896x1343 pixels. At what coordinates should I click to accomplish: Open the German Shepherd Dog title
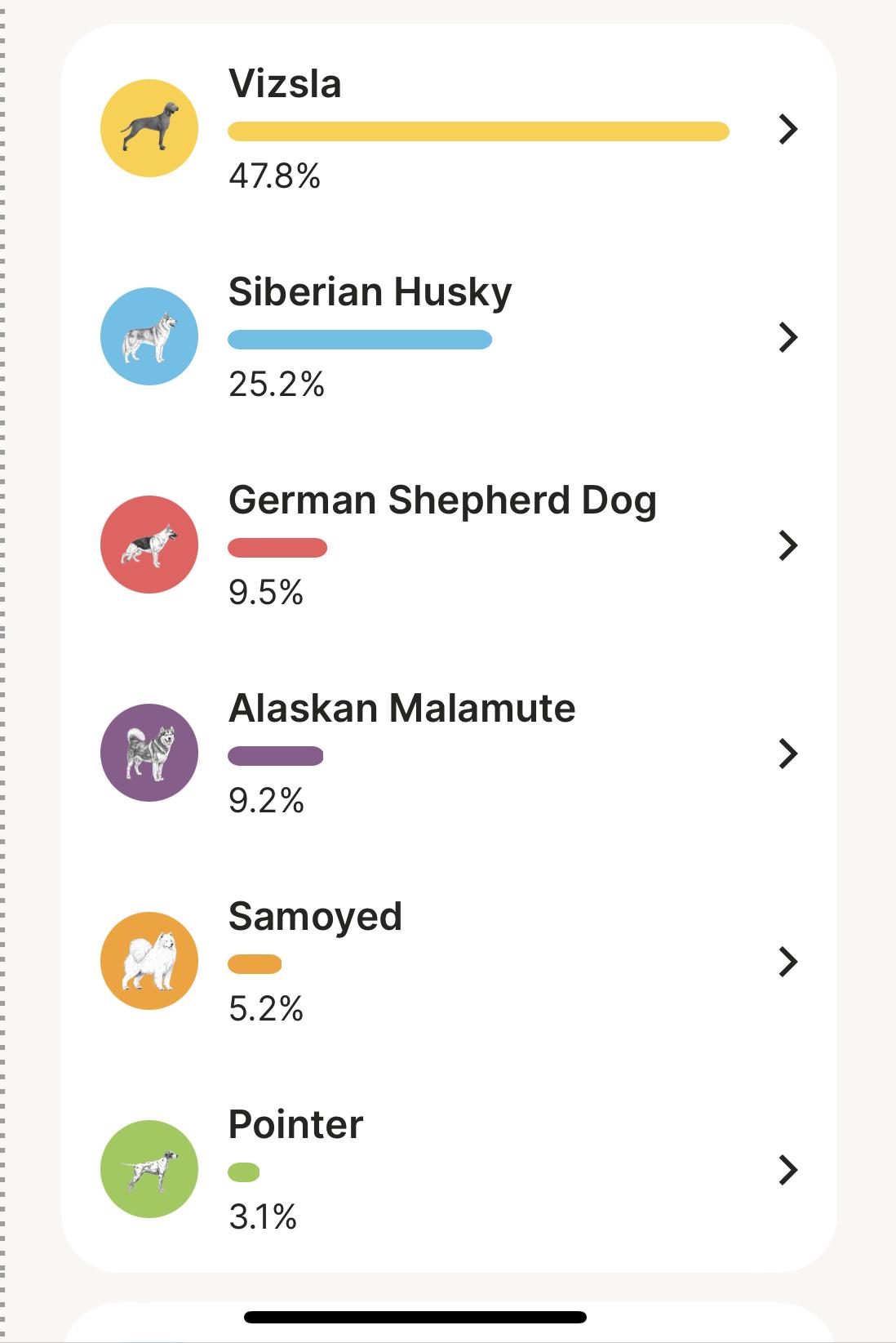(x=442, y=500)
